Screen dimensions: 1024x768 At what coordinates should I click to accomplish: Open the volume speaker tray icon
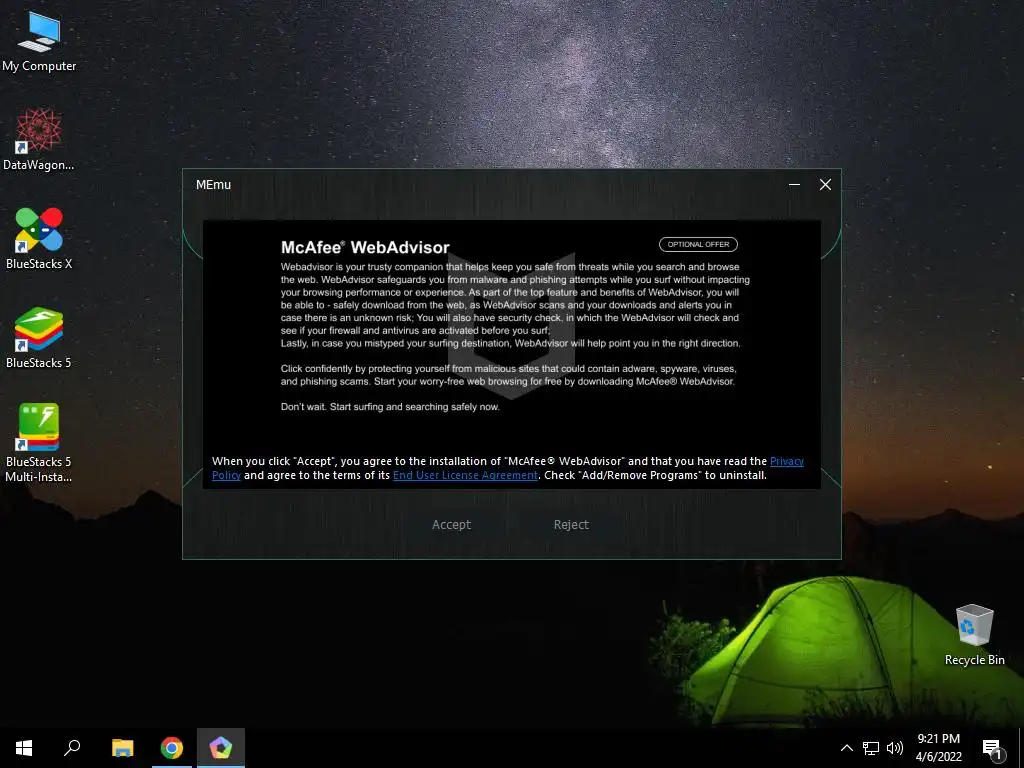point(895,748)
